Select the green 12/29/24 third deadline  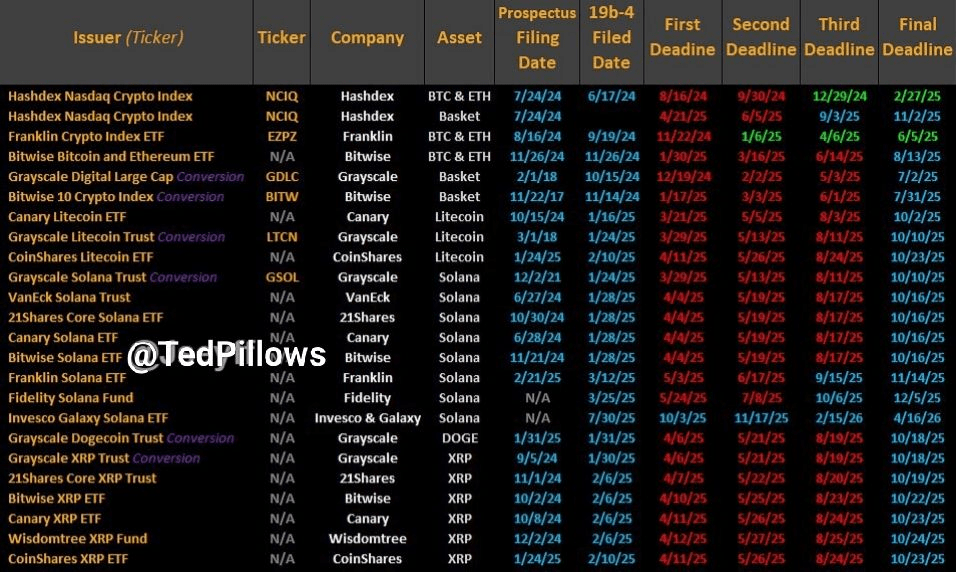(x=839, y=96)
